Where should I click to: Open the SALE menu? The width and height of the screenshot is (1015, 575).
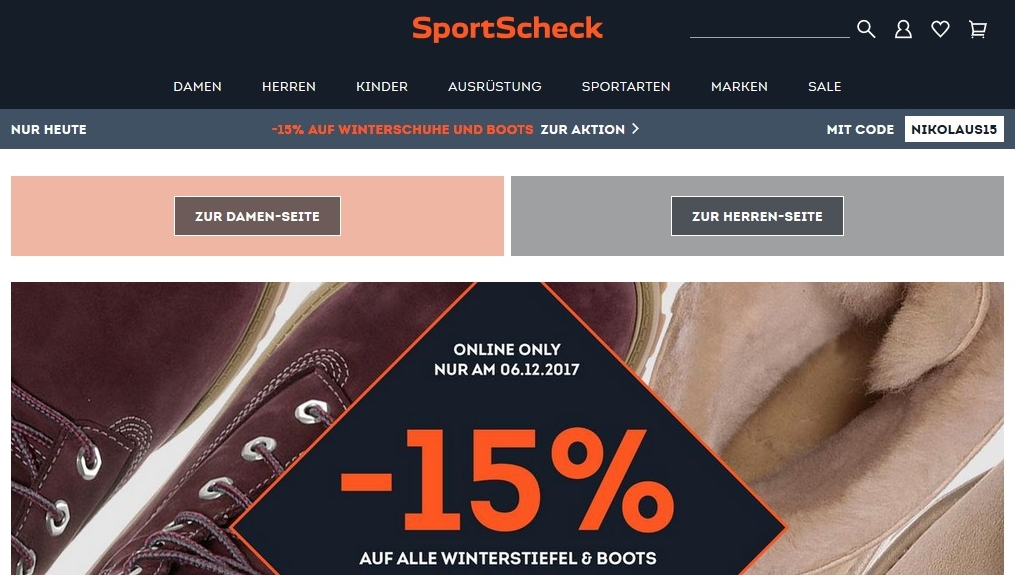pyautogui.click(x=825, y=86)
